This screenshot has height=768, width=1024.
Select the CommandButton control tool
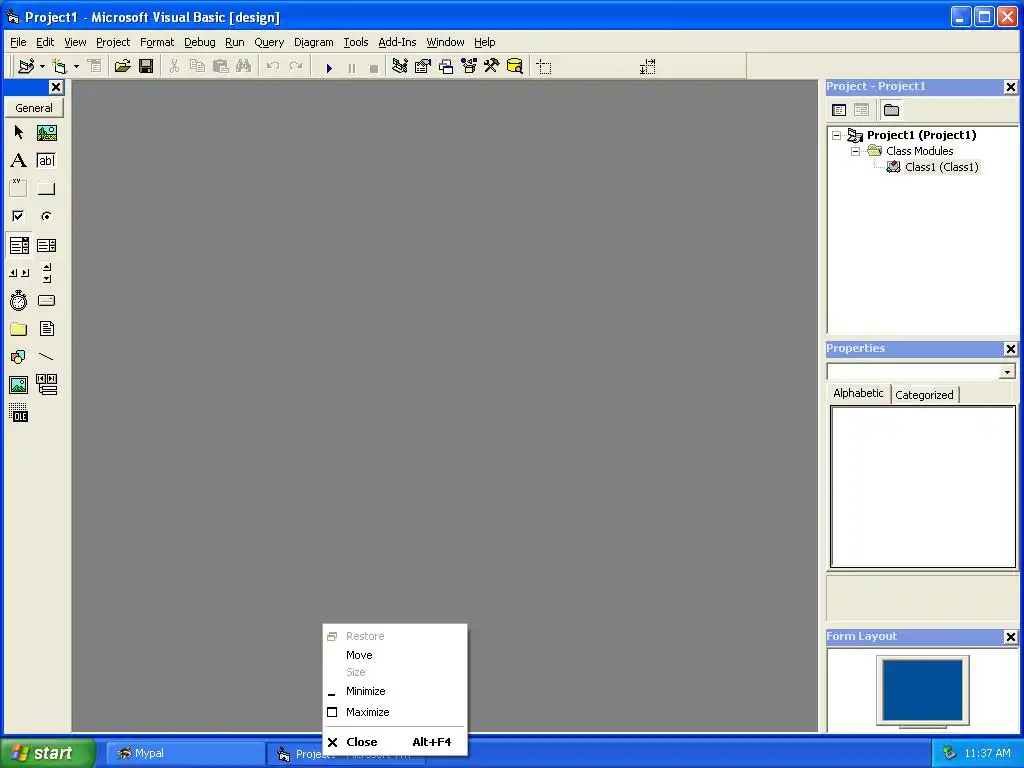pos(46,189)
